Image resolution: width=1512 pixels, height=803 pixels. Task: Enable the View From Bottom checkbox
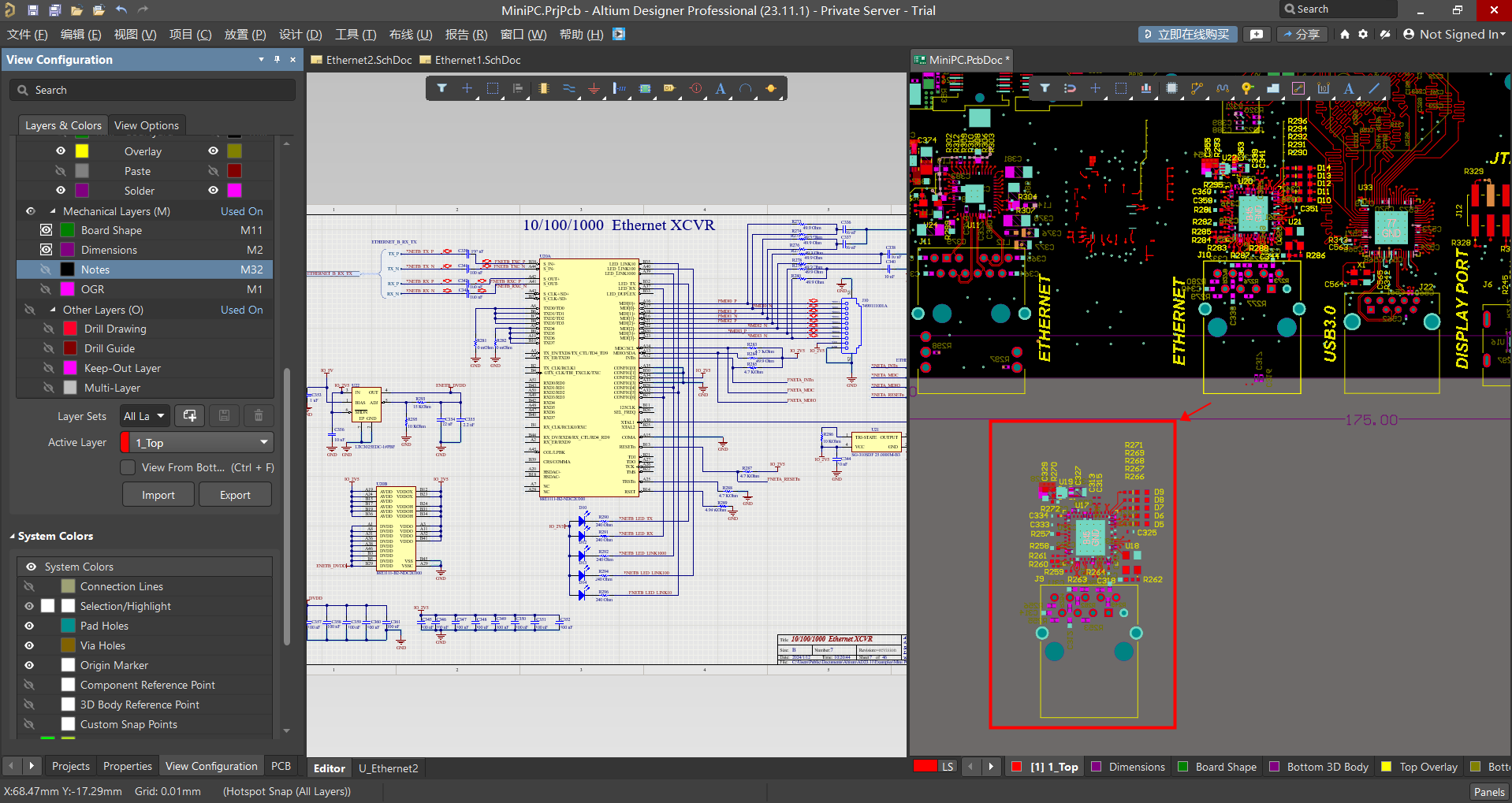tap(128, 467)
